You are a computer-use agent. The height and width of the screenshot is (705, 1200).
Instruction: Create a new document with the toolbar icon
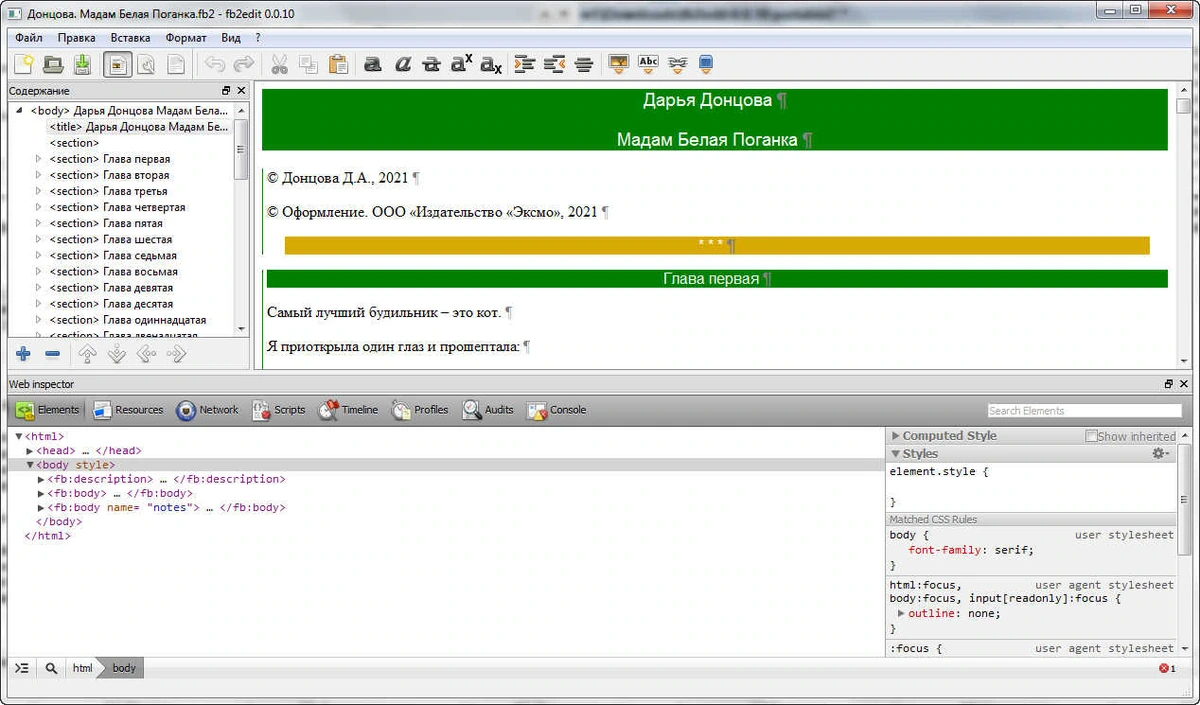click(x=23, y=64)
